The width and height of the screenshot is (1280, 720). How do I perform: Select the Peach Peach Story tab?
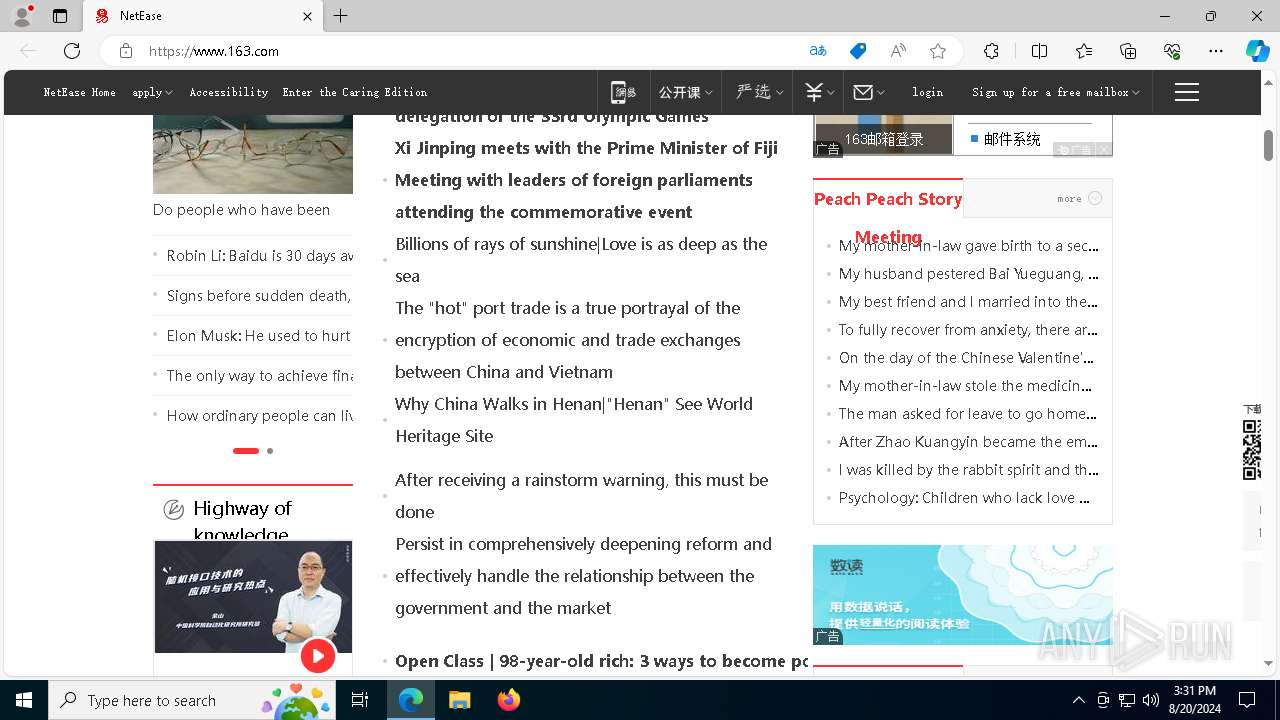tap(888, 199)
